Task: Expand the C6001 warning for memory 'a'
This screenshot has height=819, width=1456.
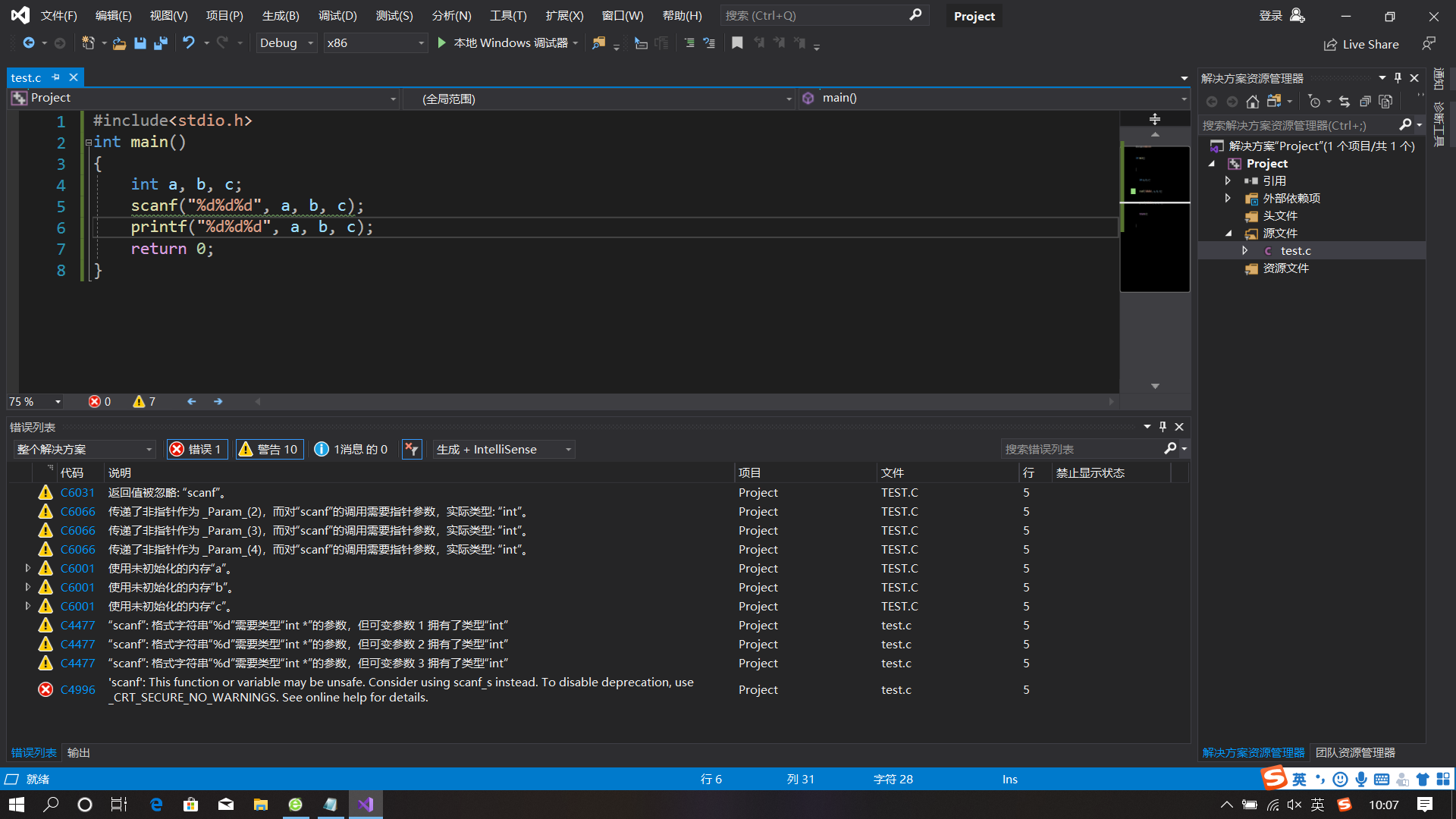Action: pyautogui.click(x=28, y=568)
